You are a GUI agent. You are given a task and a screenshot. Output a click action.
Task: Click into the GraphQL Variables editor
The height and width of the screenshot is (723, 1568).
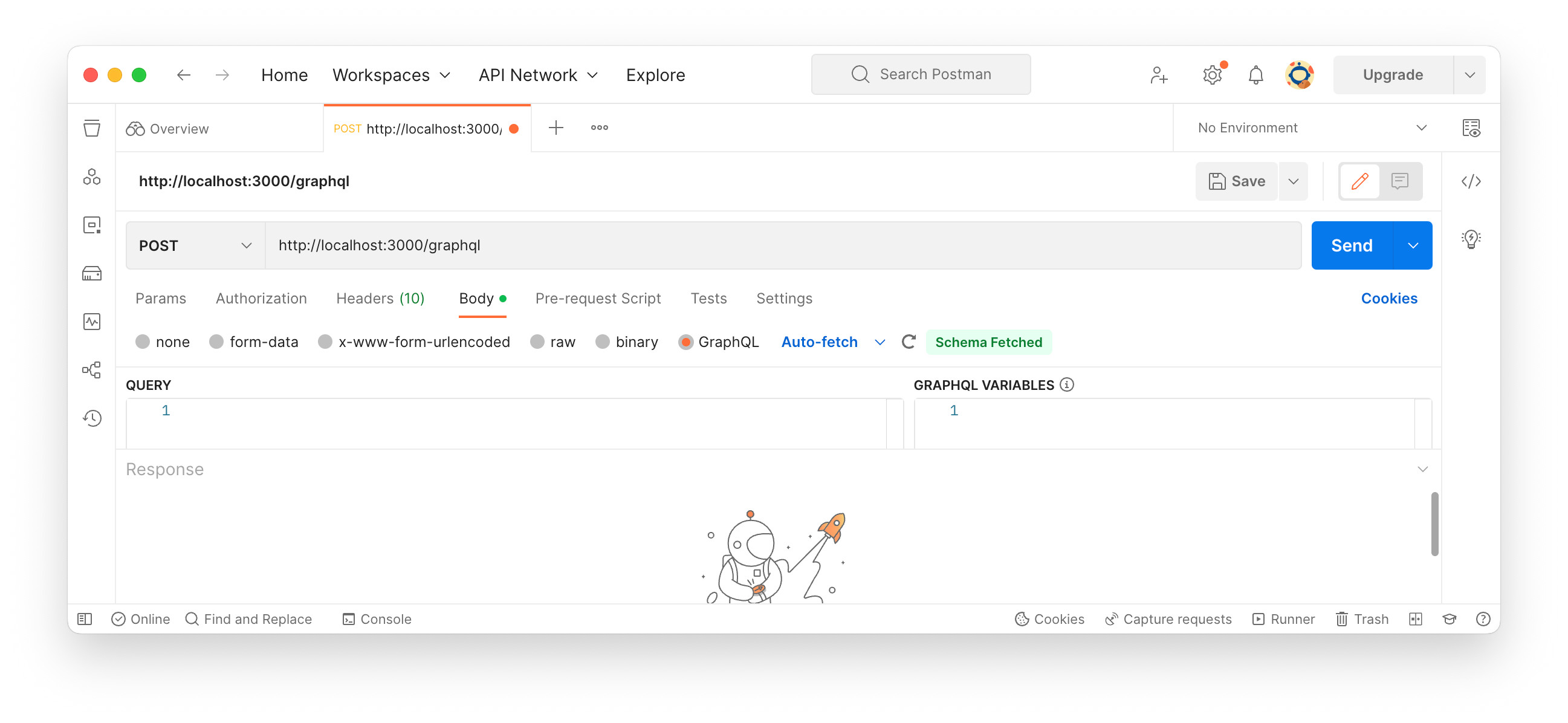[1172, 424]
